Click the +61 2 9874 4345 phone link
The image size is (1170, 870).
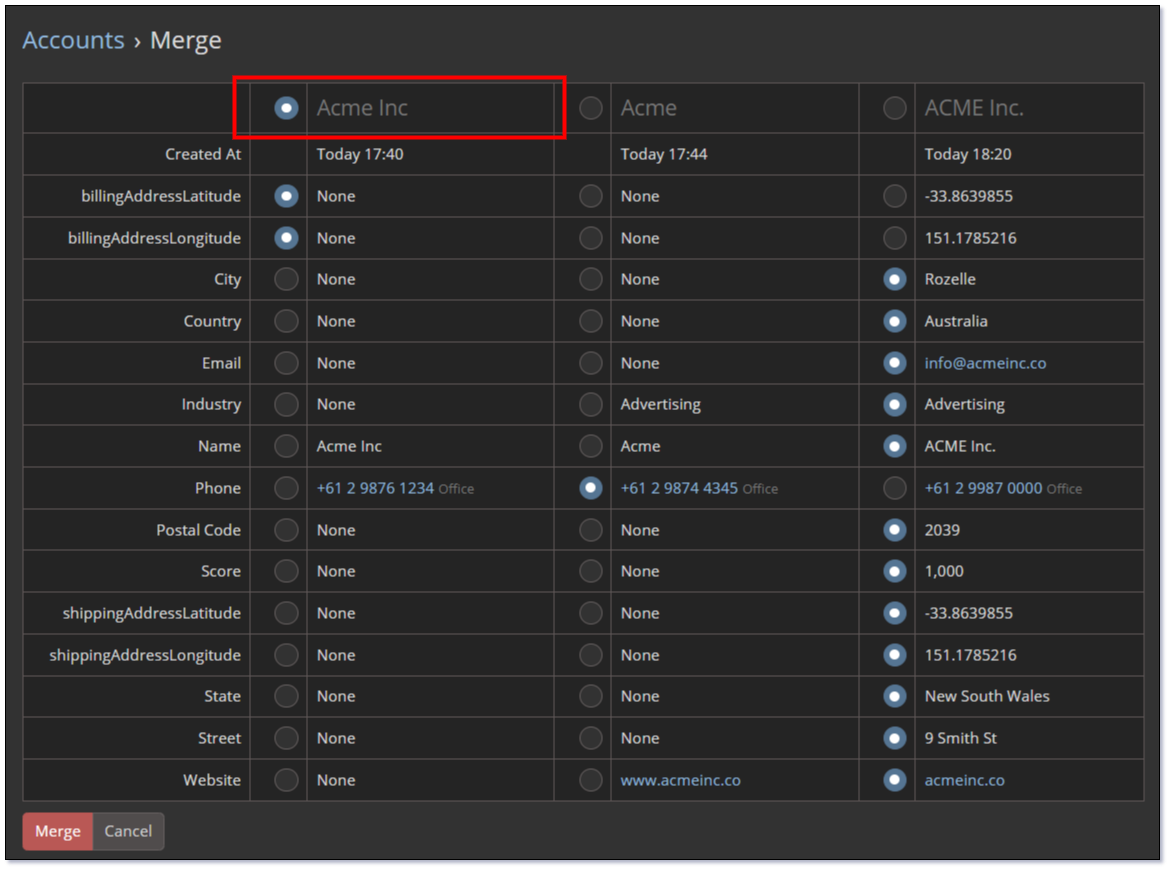[679, 488]
